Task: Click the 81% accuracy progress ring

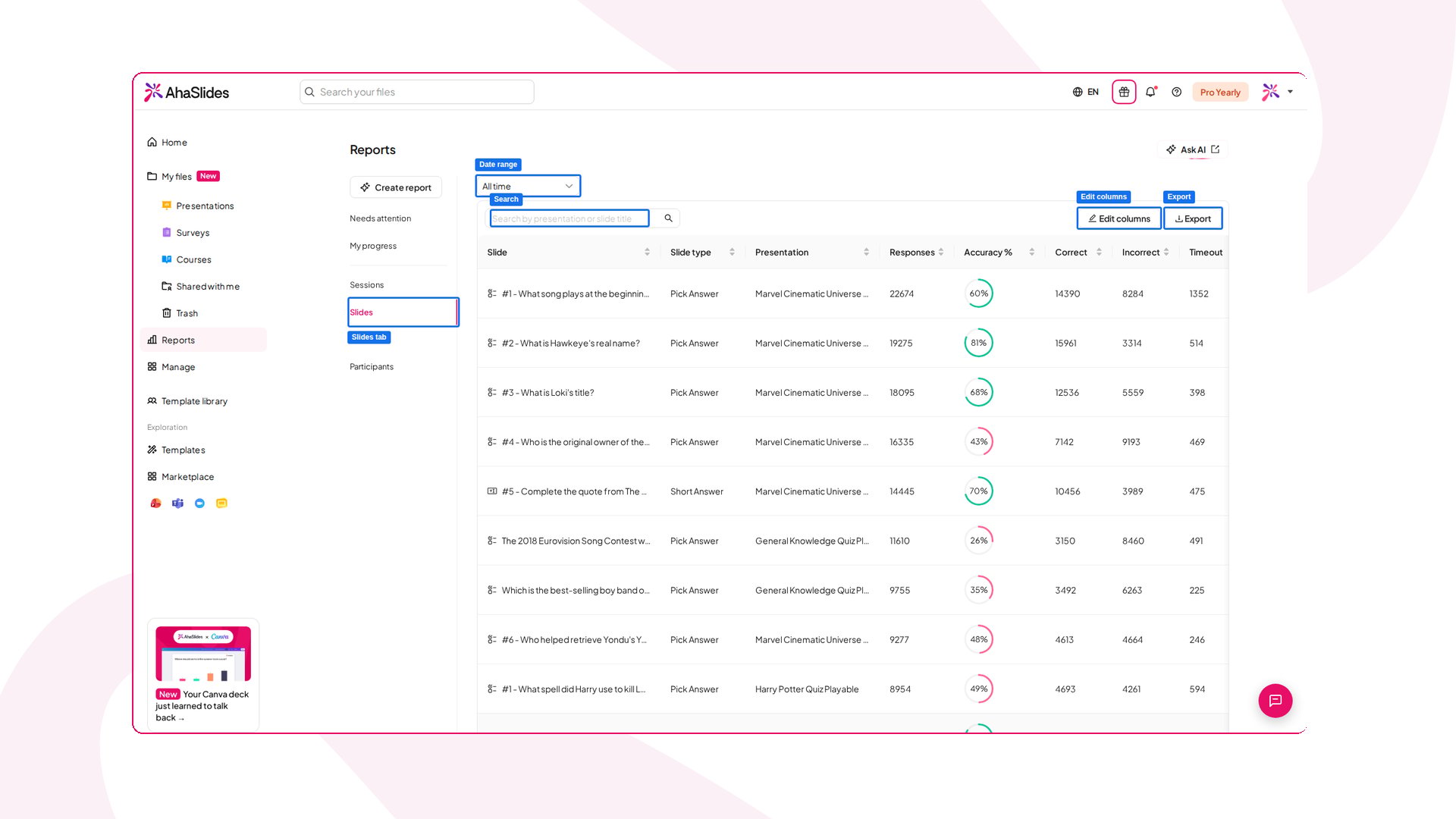Action: point(978,343)
